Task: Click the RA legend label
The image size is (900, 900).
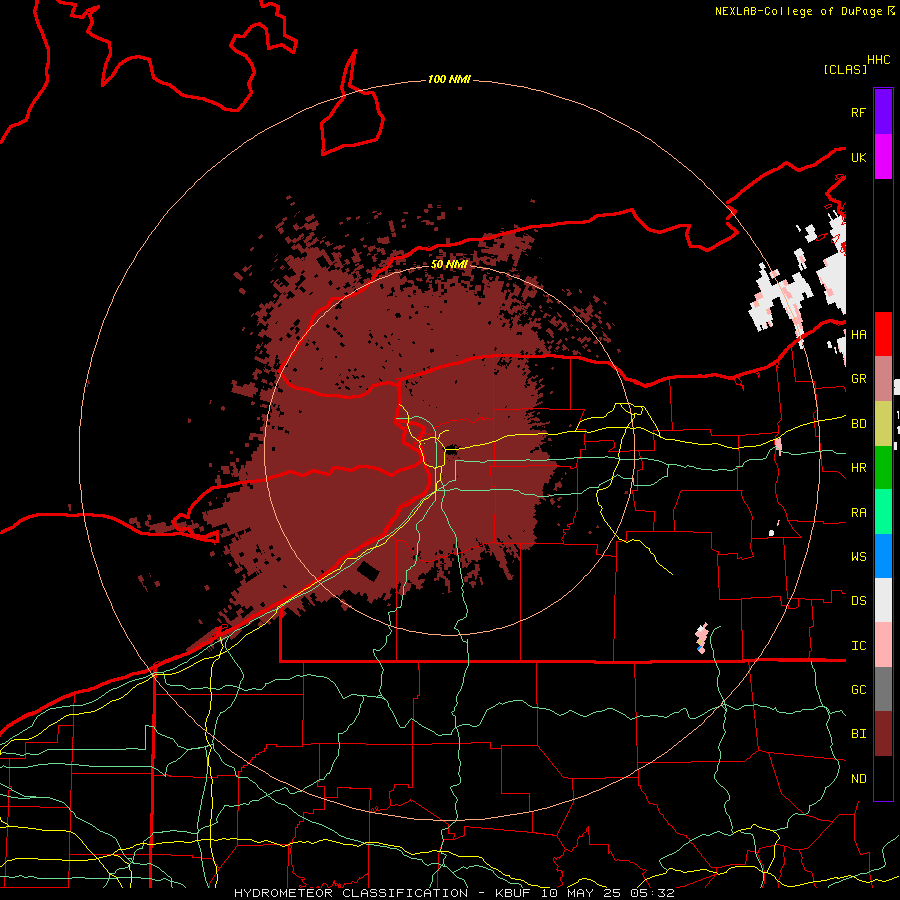Action: (x=858, y=513)
